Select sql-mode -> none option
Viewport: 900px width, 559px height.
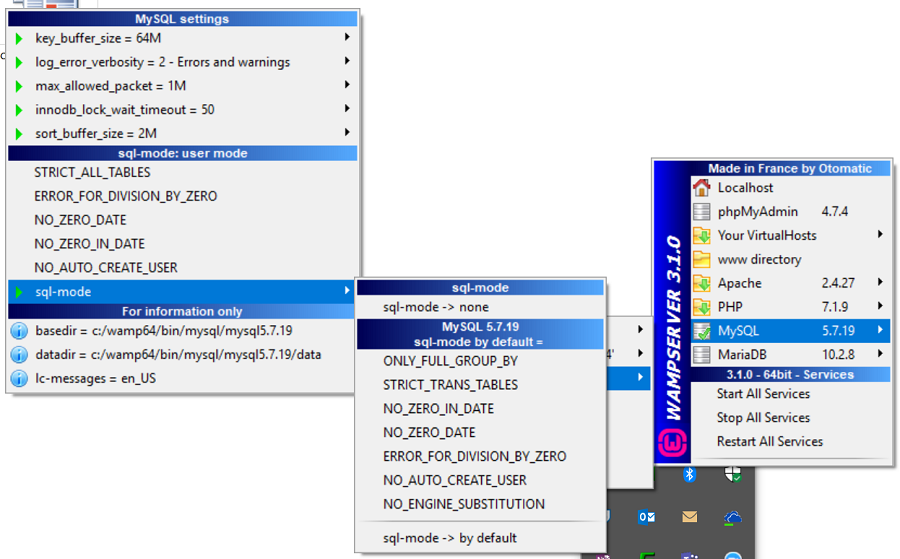480,307
